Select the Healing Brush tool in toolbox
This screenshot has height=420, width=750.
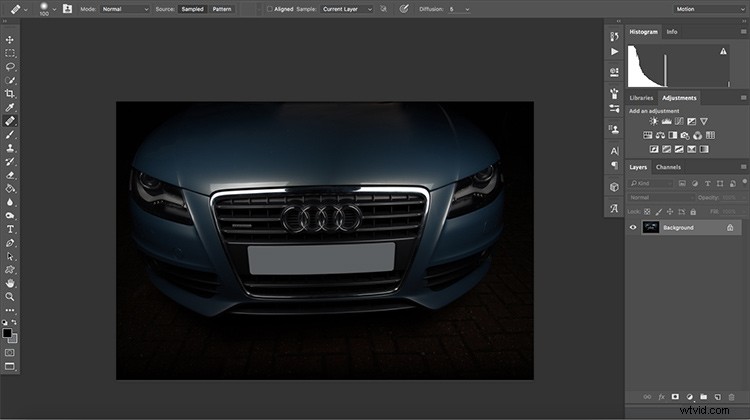pyautogui.click(x=10, y=121)
